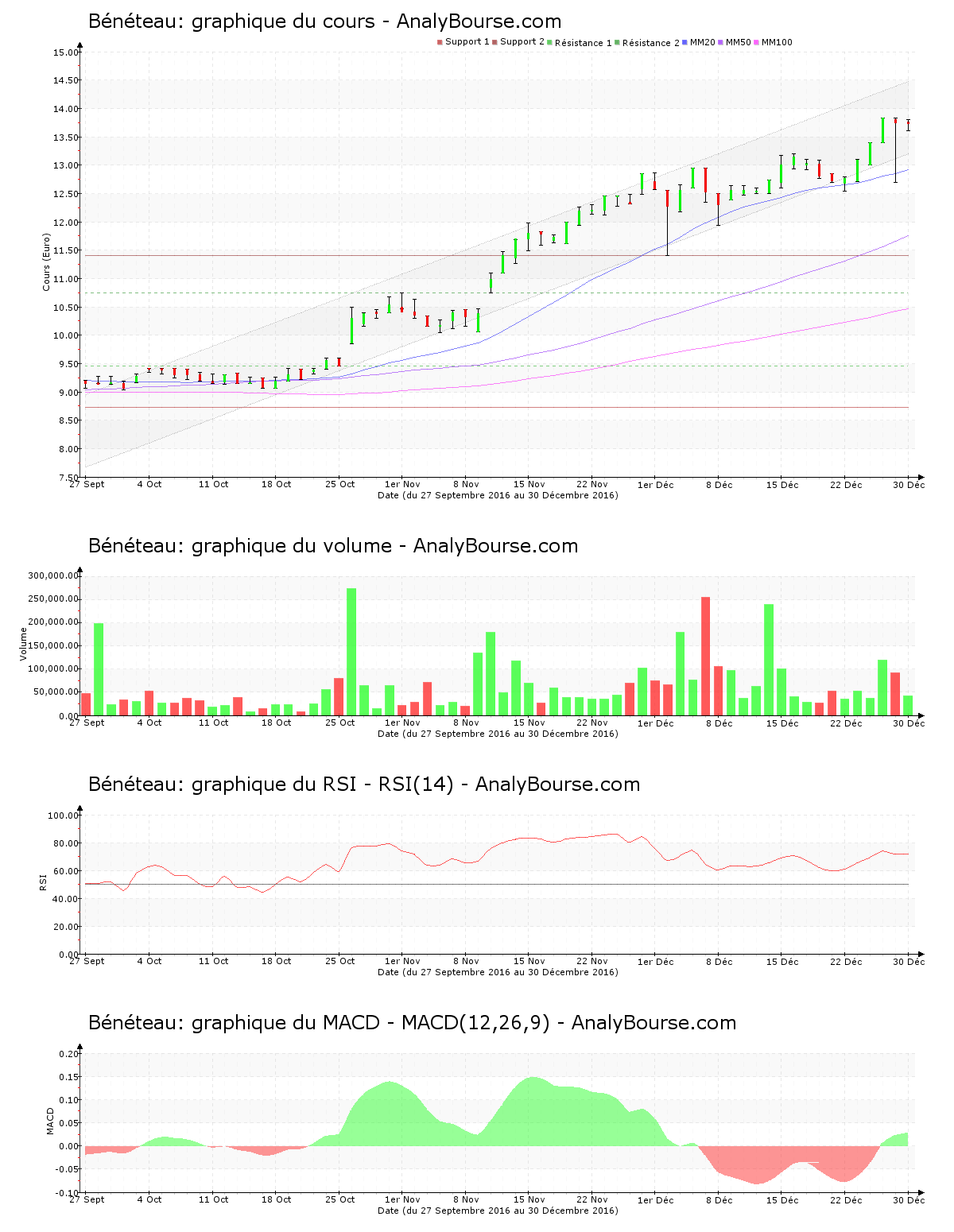Click the Support 1 red legend swatch

pyautogui.click(x=440, y=42)
